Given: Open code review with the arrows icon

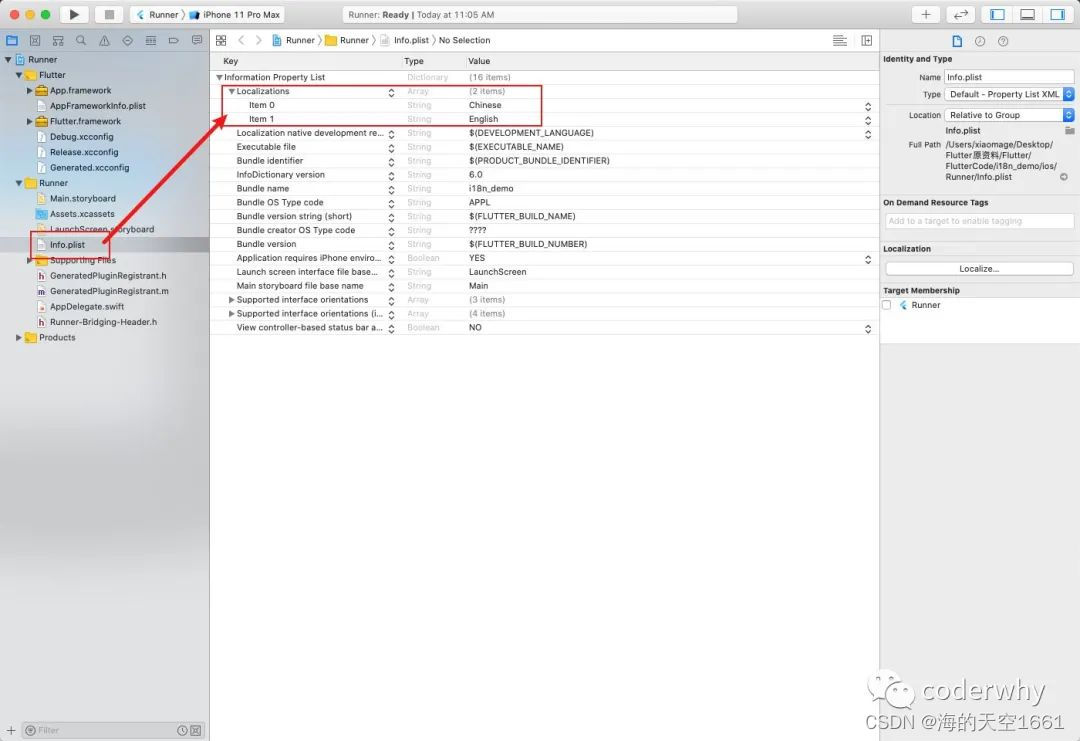Looking at the screenshot, I should (961, 14).
